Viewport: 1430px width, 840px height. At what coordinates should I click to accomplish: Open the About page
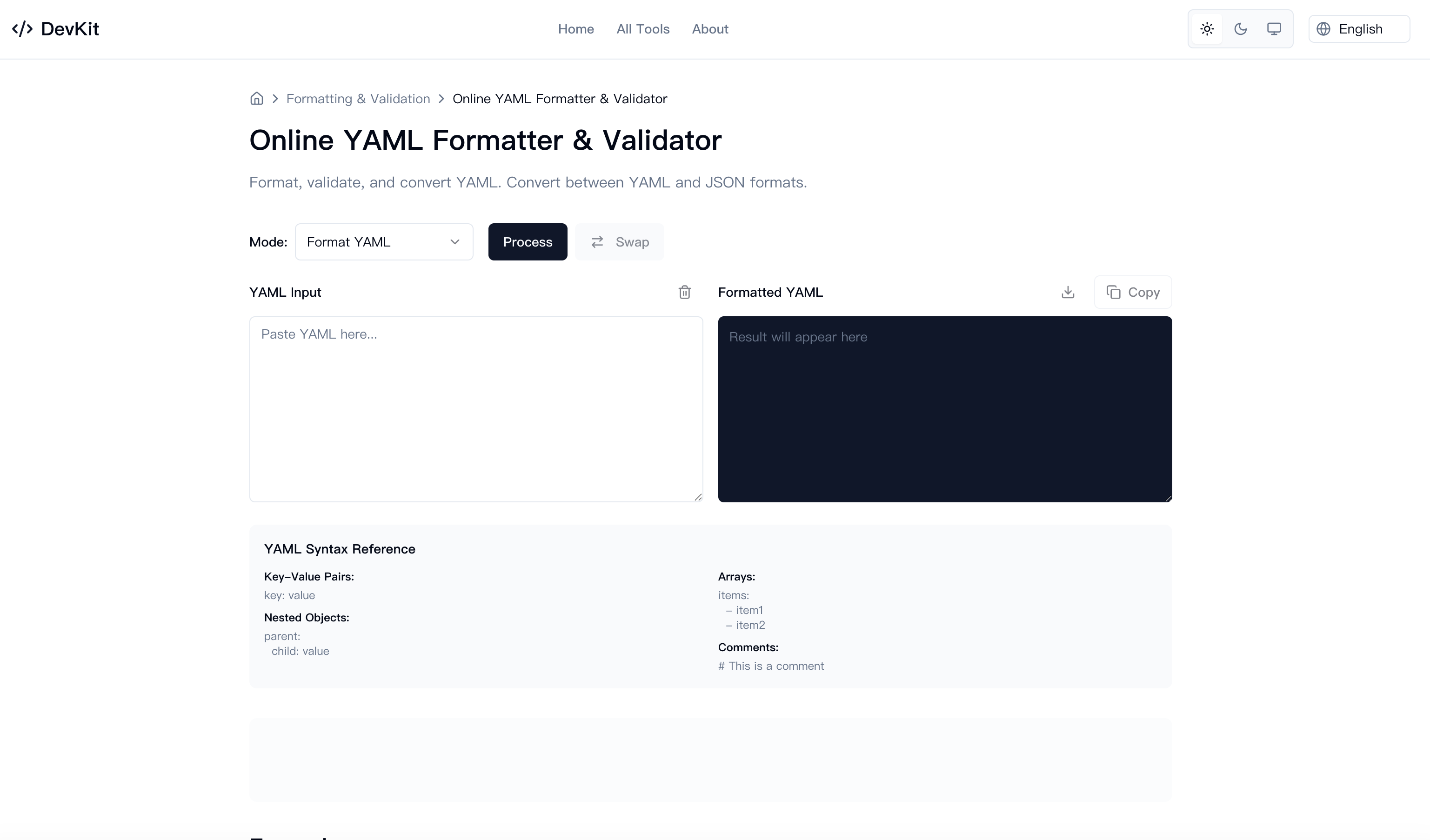click(x=710, y=28)
